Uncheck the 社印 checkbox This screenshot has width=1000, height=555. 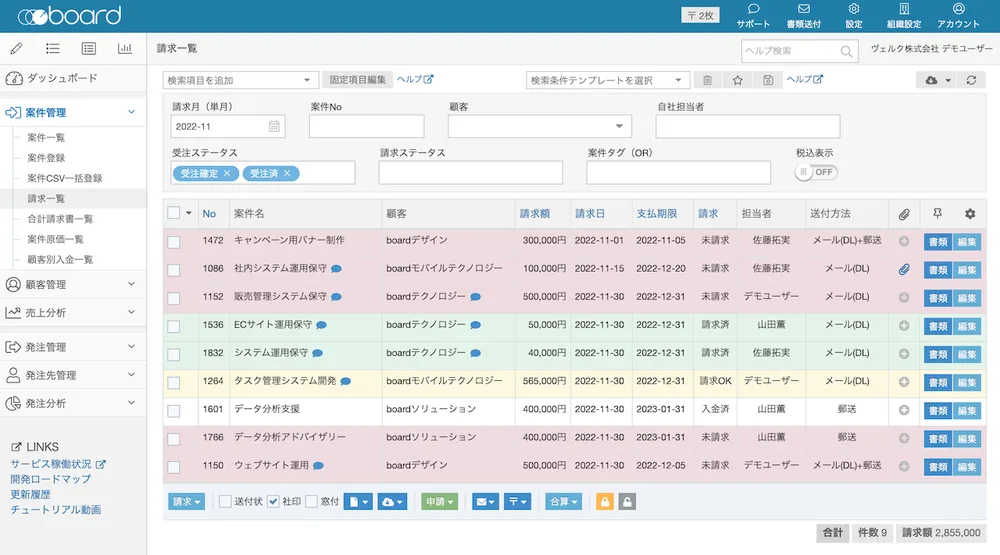point(273,502)
